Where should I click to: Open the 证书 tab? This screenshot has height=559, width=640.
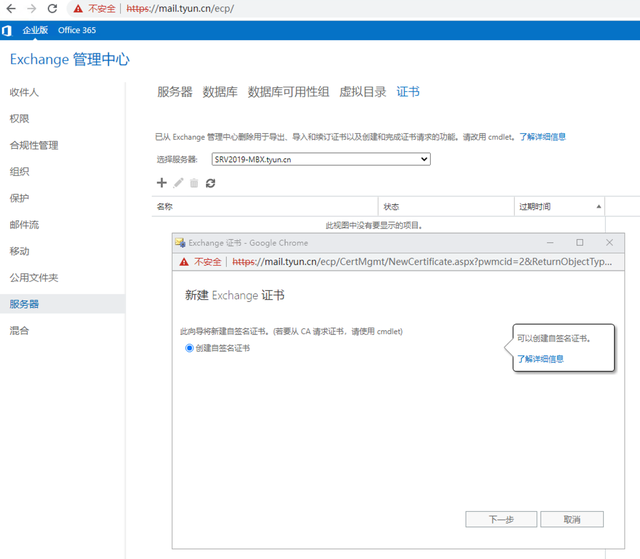click(x=408, y=92)
